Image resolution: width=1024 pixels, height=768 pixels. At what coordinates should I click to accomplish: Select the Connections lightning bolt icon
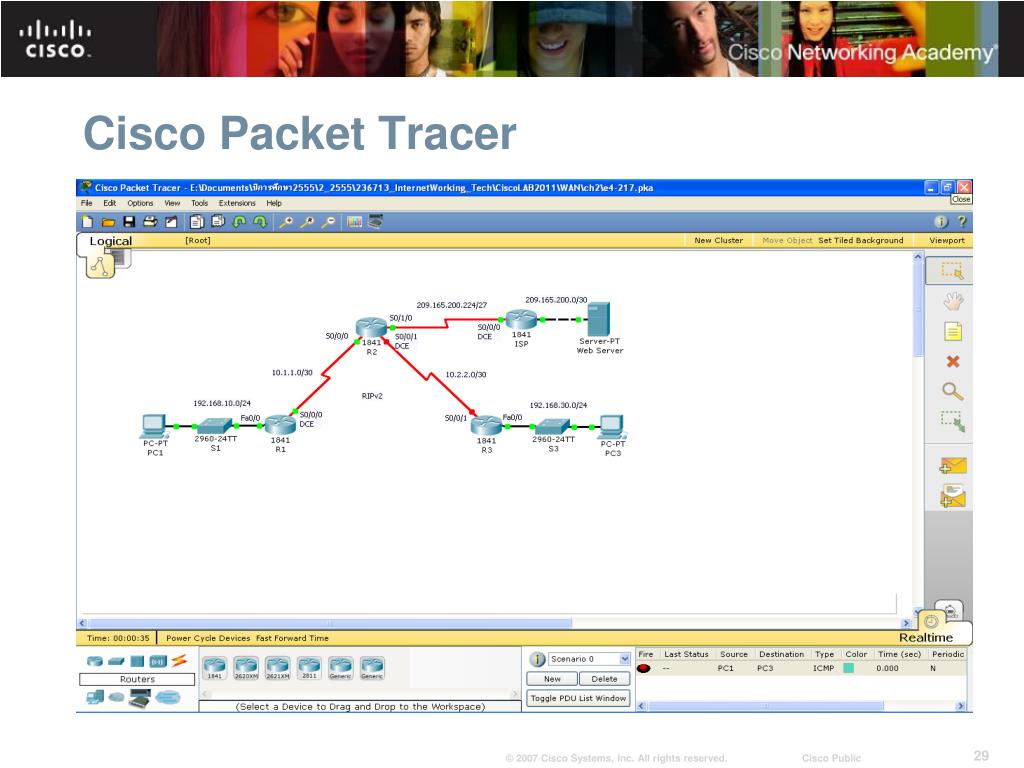click(x=179, y=661)
